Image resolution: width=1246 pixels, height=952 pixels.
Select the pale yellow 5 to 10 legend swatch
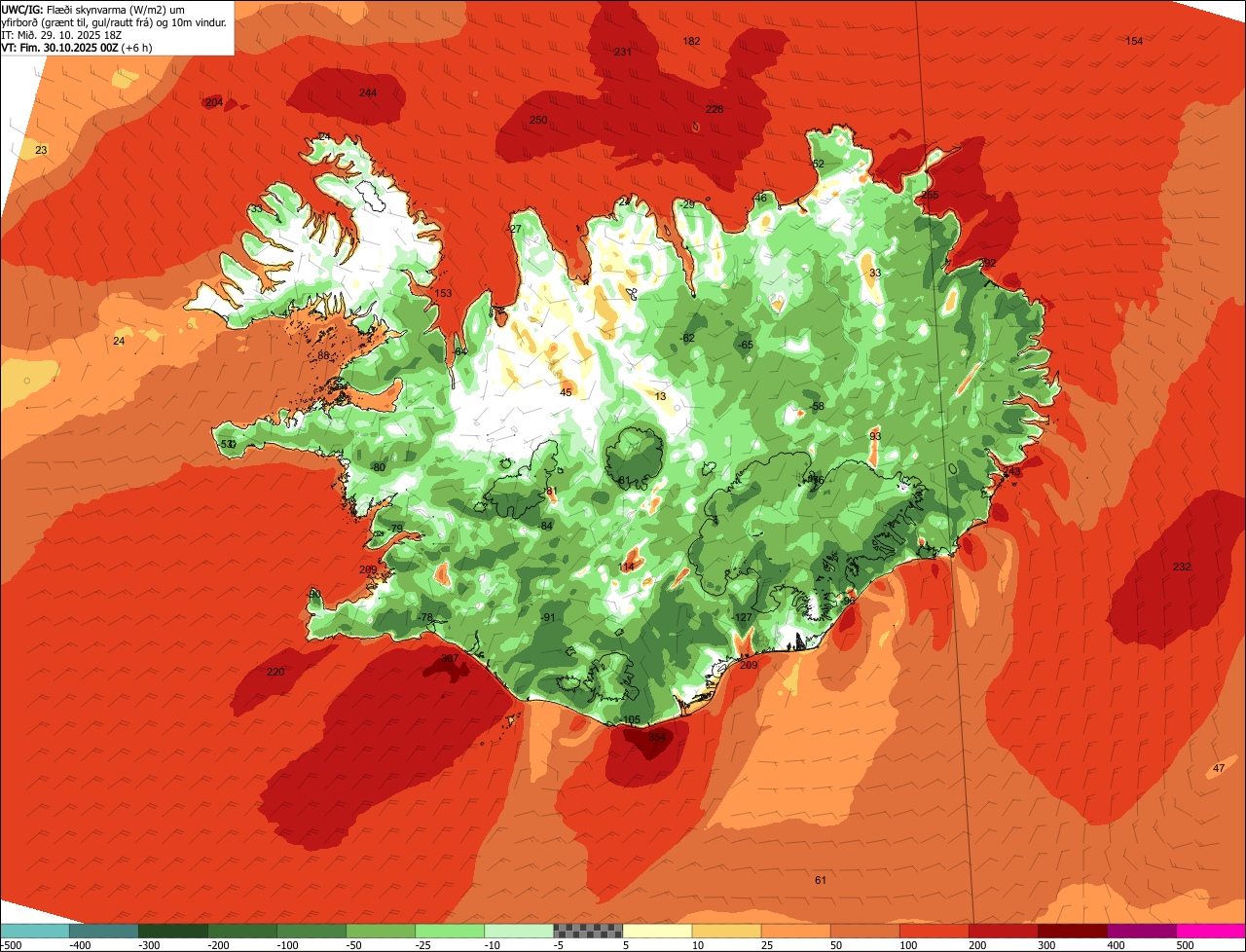(x=657, y=931)
